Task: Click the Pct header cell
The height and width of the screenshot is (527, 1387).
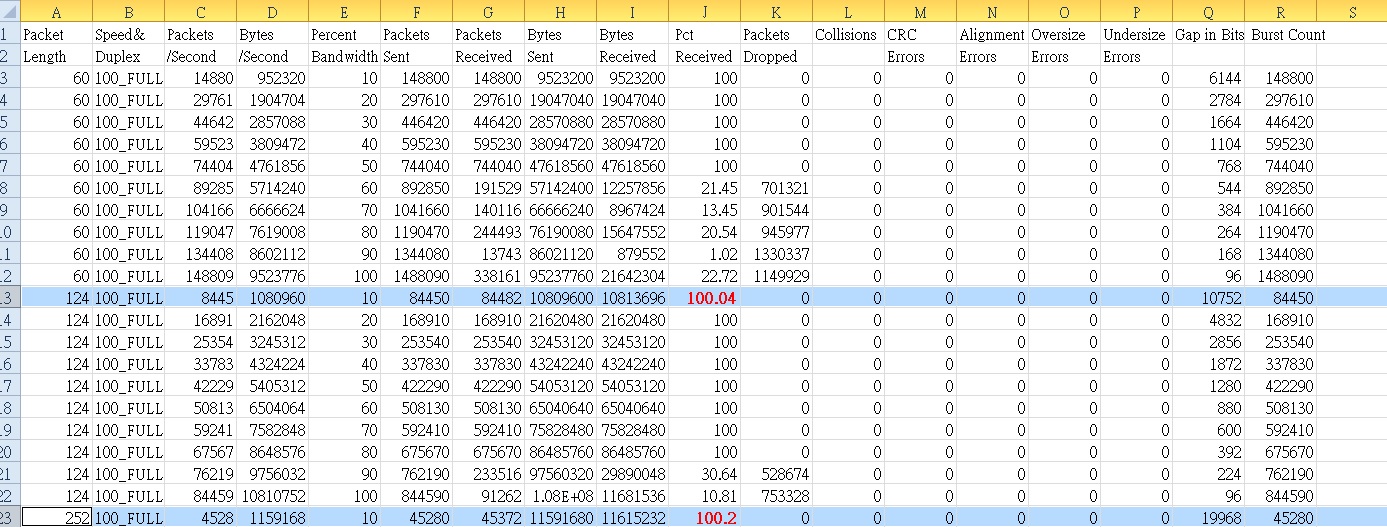Action: 704,34
